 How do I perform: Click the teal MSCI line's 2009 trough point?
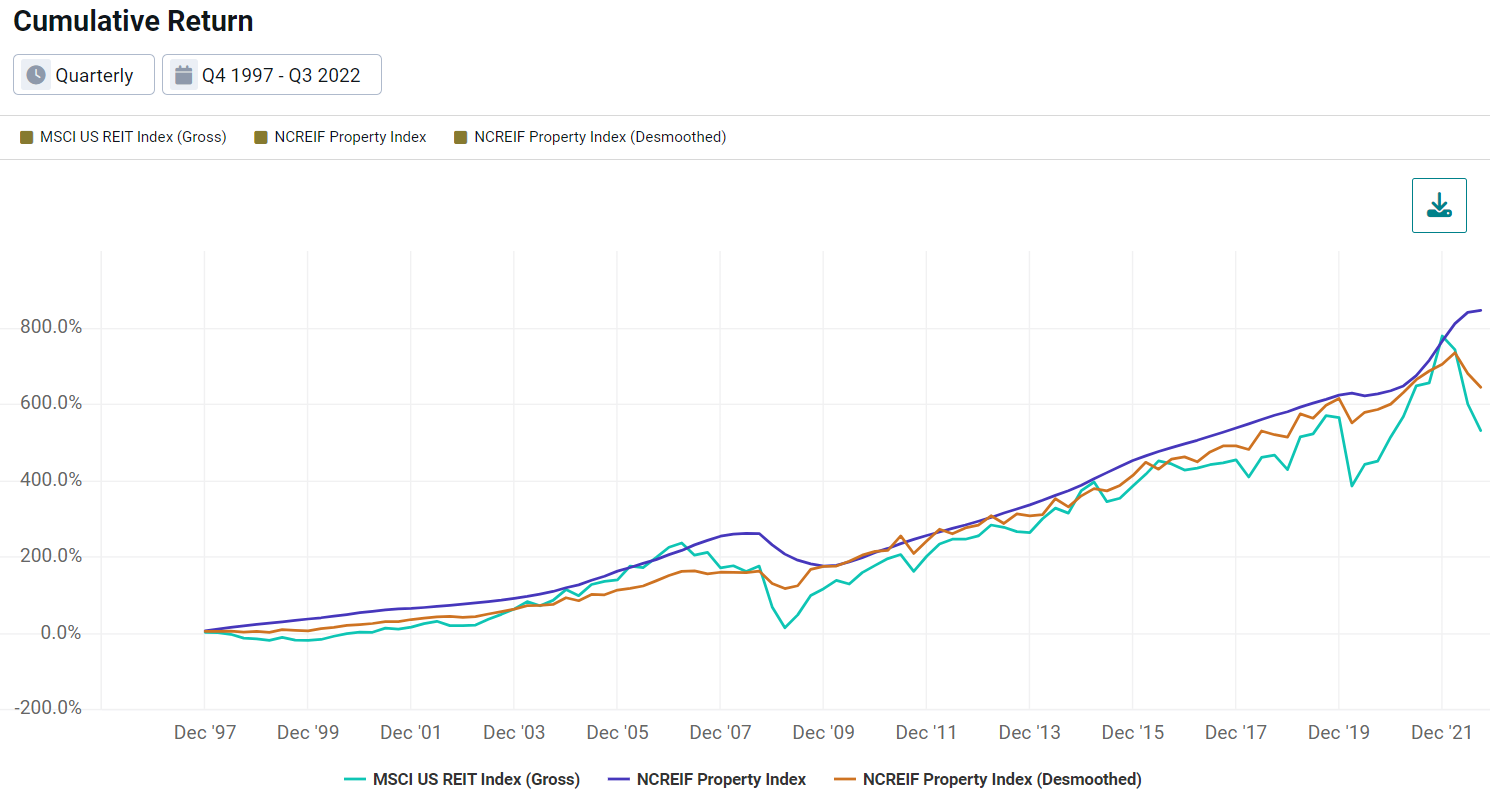[x=785, y=627]
